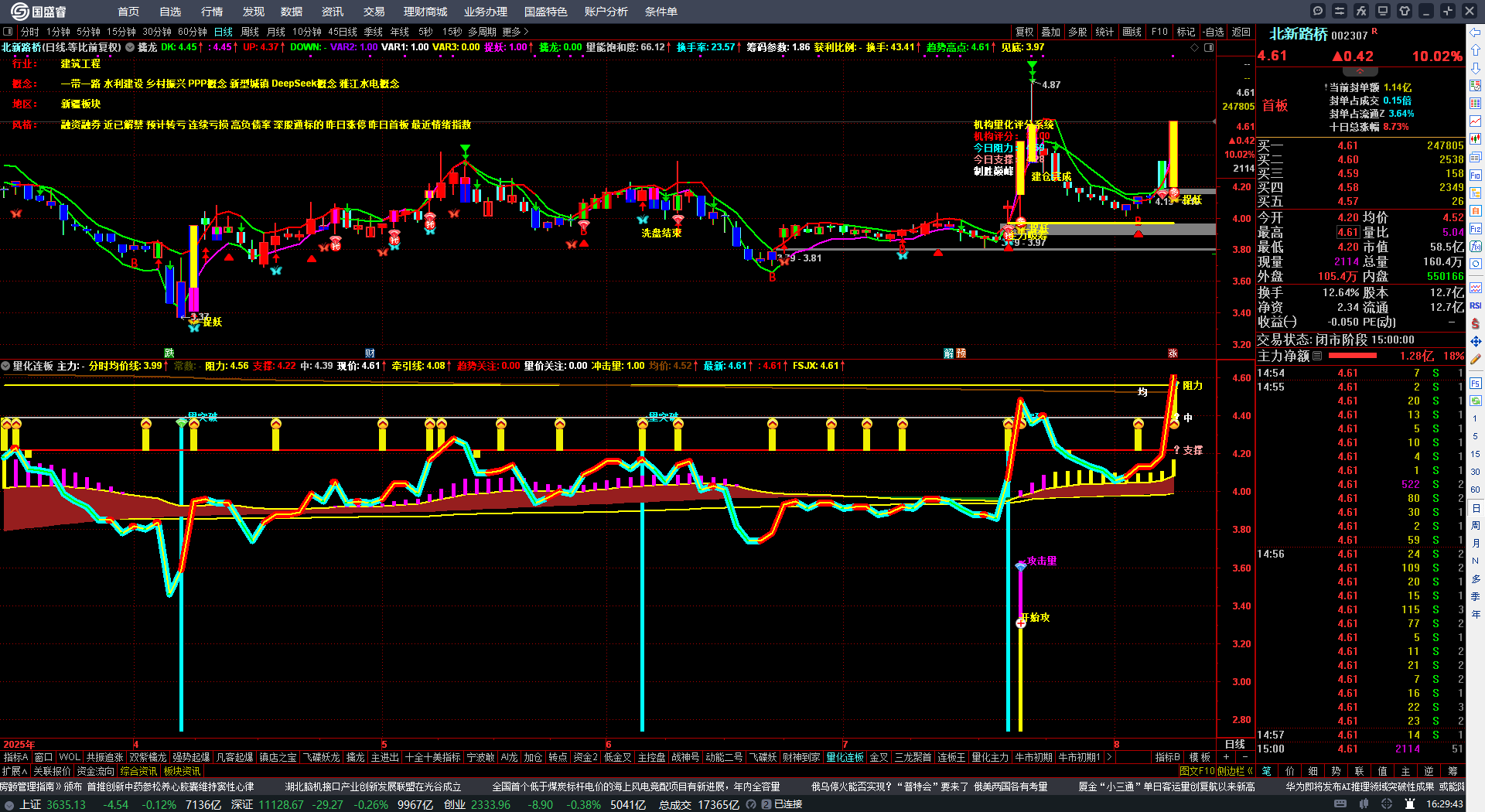Collapse the 量化连板 indicator panel toggle
Viewport: 1485px width, 812px height.
tap(5, 366)
